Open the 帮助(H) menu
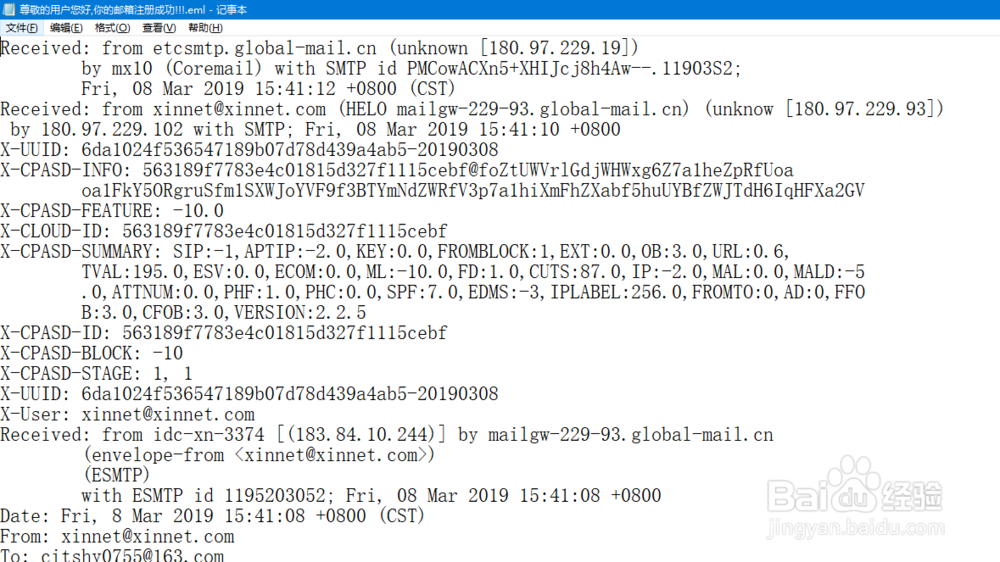1000x562 pixels. [205, 28]
